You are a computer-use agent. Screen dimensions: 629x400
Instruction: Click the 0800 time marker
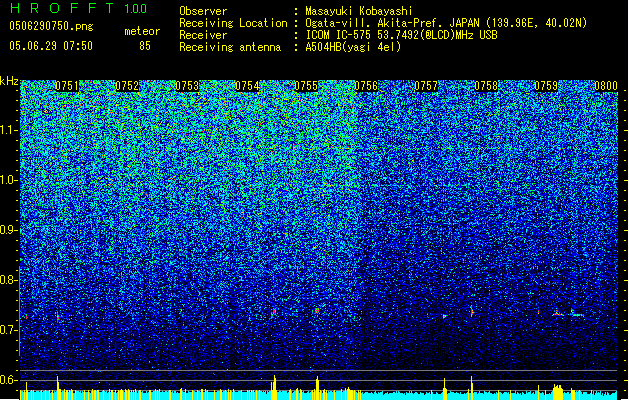pos(606,86)
